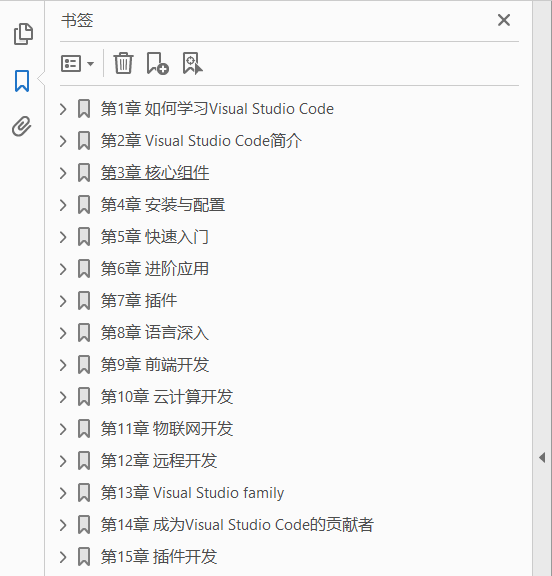Jump to 第5章 快速入门
Screen dimensions: 552x576
(155, 237)
